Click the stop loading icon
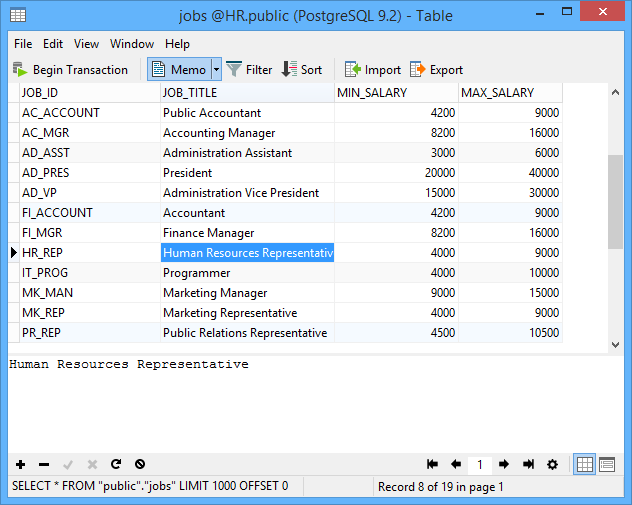The width and height of the screenshot is (632, 505). (140, 464)
